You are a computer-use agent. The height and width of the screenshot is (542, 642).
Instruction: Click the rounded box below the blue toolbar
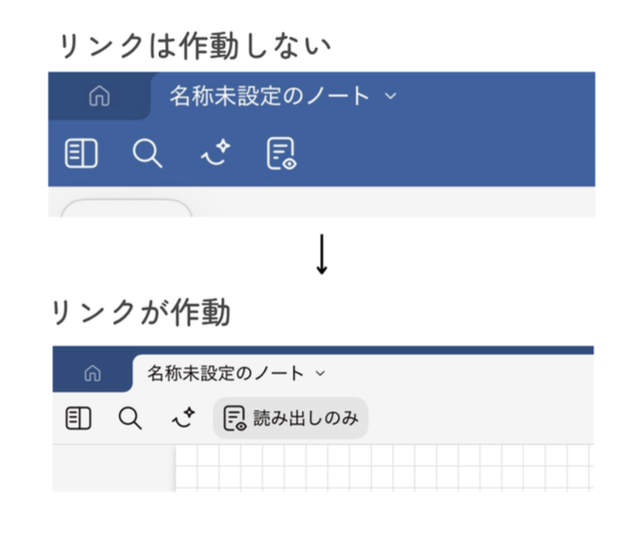point(127,209)
